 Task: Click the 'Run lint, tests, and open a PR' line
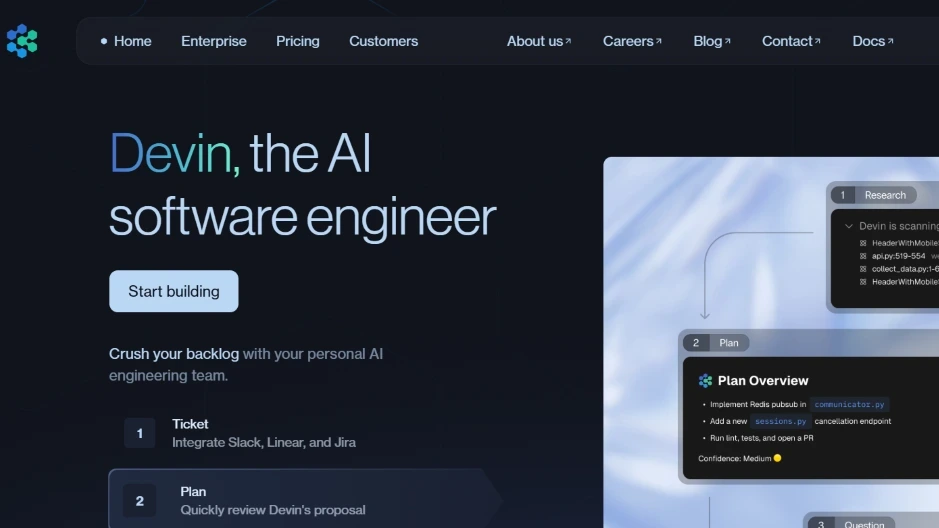(761, 438)
